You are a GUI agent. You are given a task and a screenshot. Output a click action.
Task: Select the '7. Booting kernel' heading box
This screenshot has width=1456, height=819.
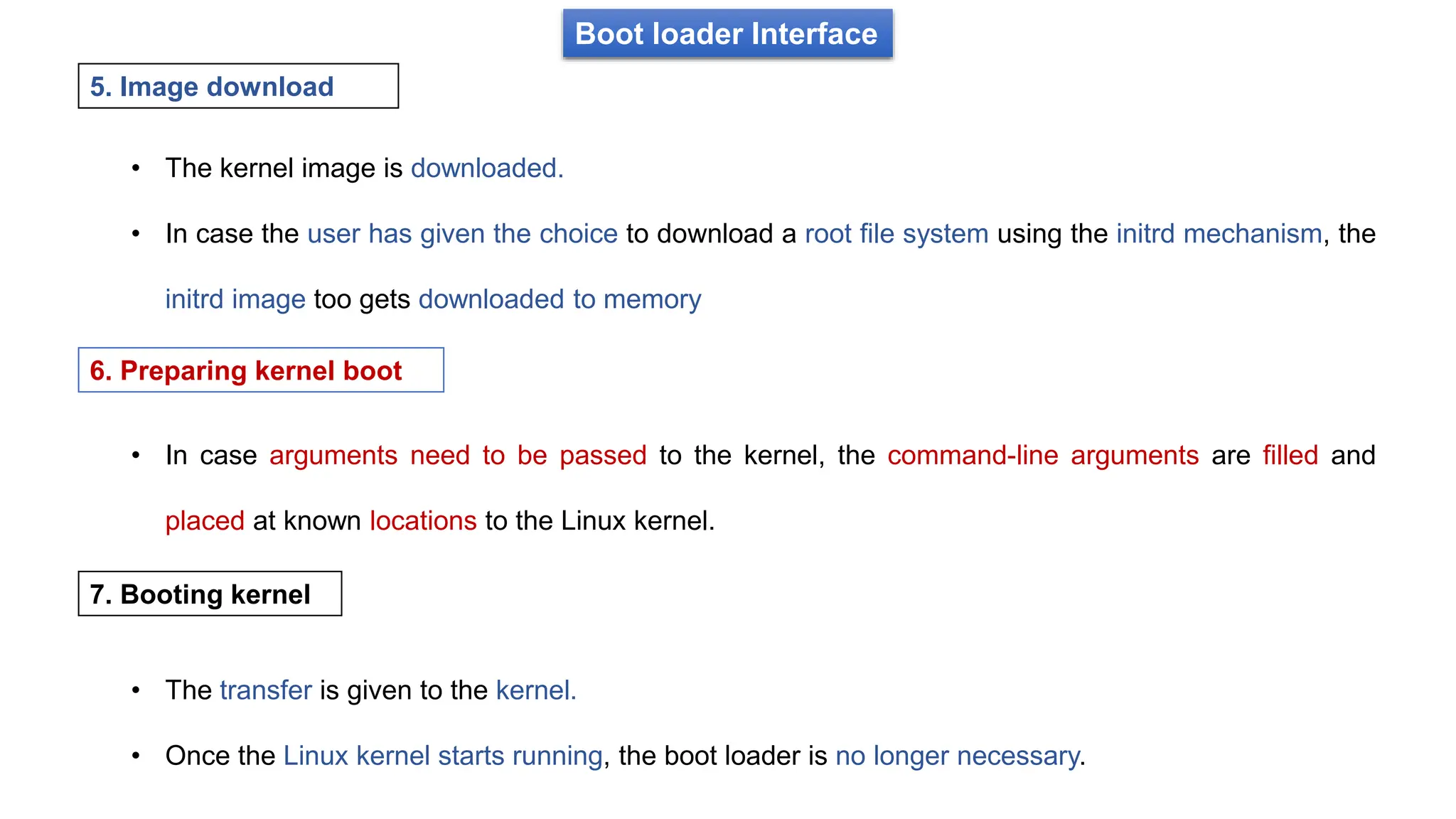click(210, 594)
